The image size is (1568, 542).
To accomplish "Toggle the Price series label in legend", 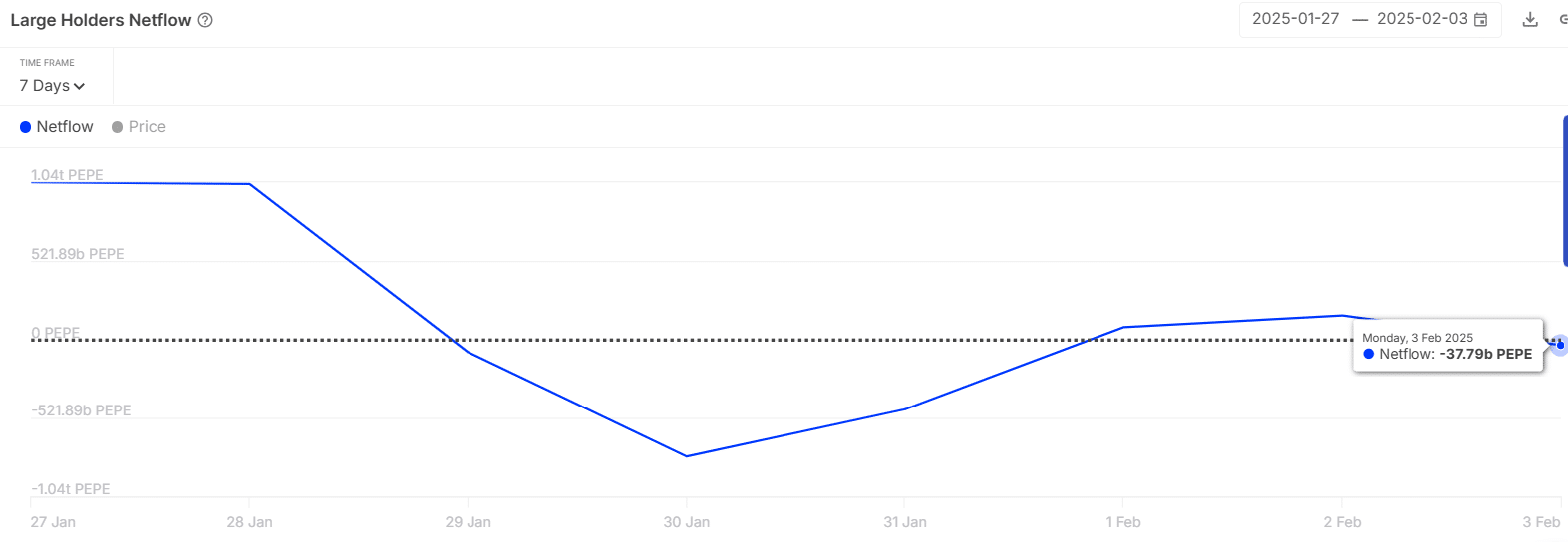I will point(148,127).
